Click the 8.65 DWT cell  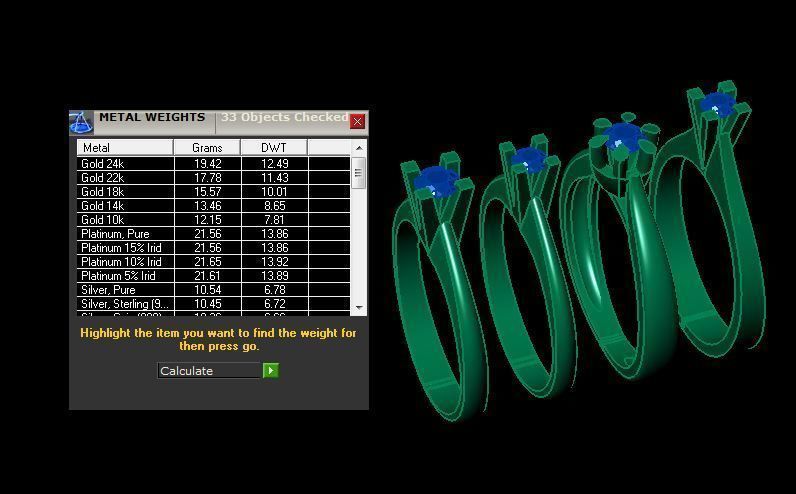tap(275, 206)
